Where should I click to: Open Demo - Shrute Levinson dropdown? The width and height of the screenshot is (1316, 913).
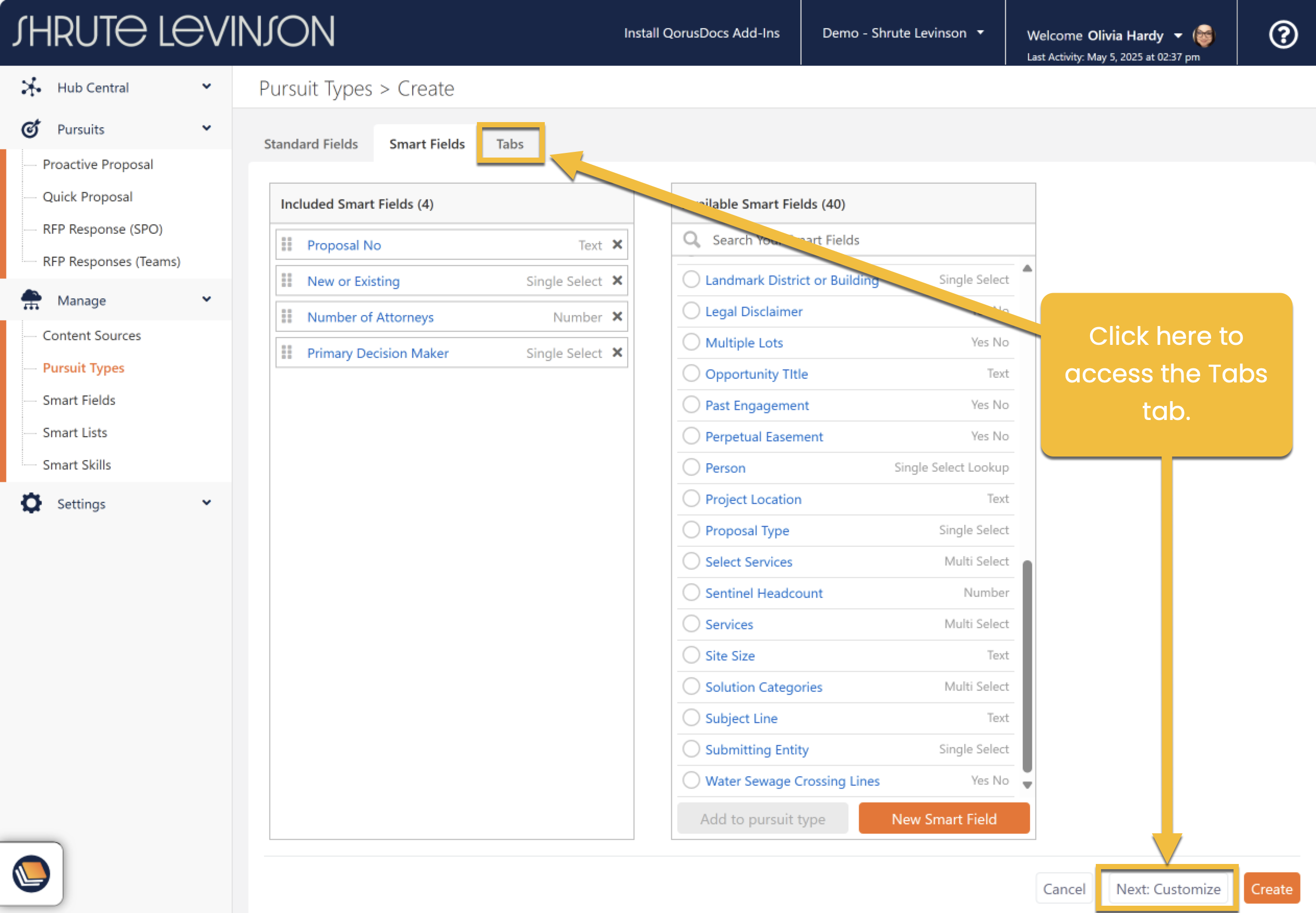tap(902, 33)
